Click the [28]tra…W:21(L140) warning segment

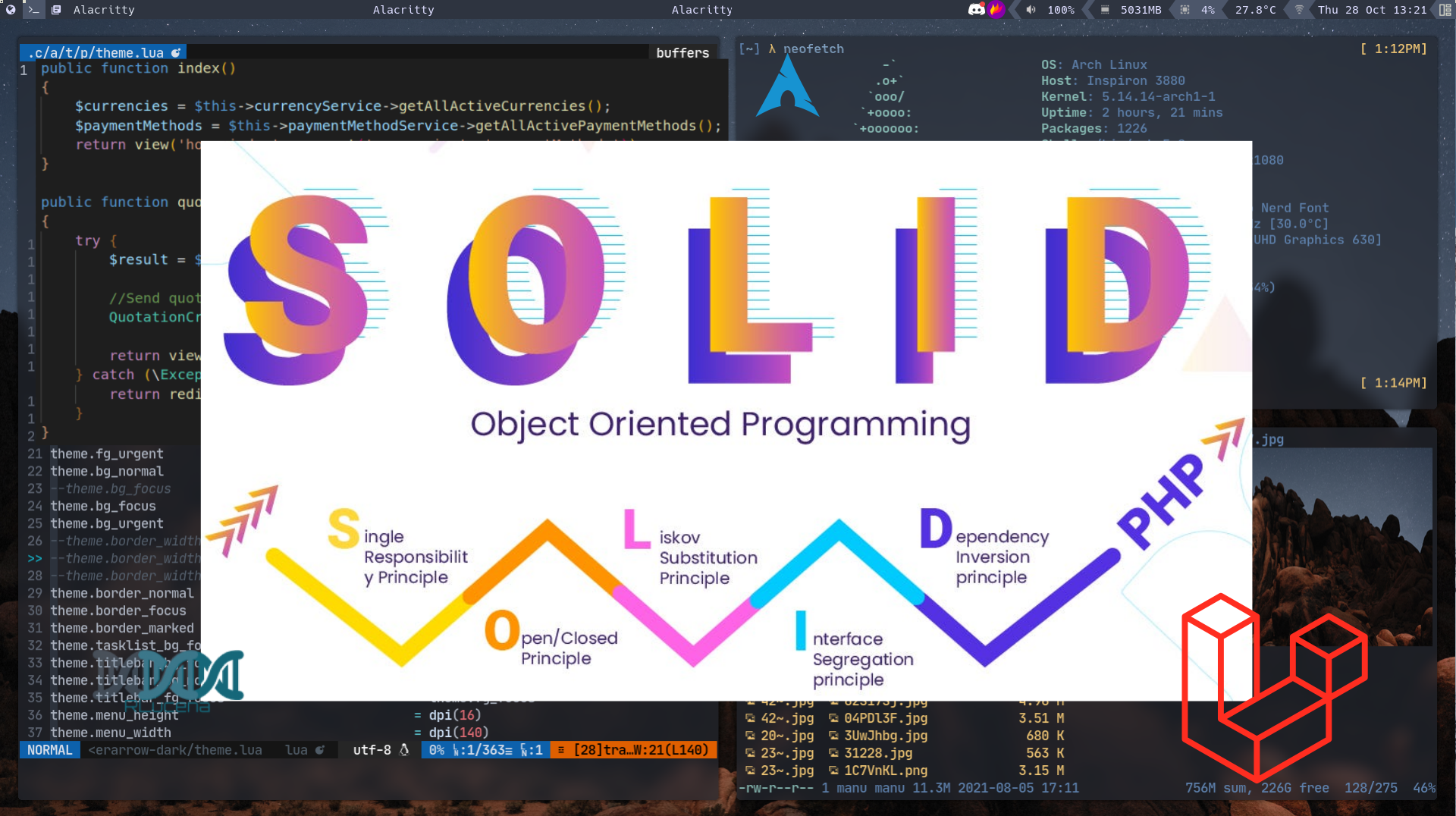pos(633,750)
